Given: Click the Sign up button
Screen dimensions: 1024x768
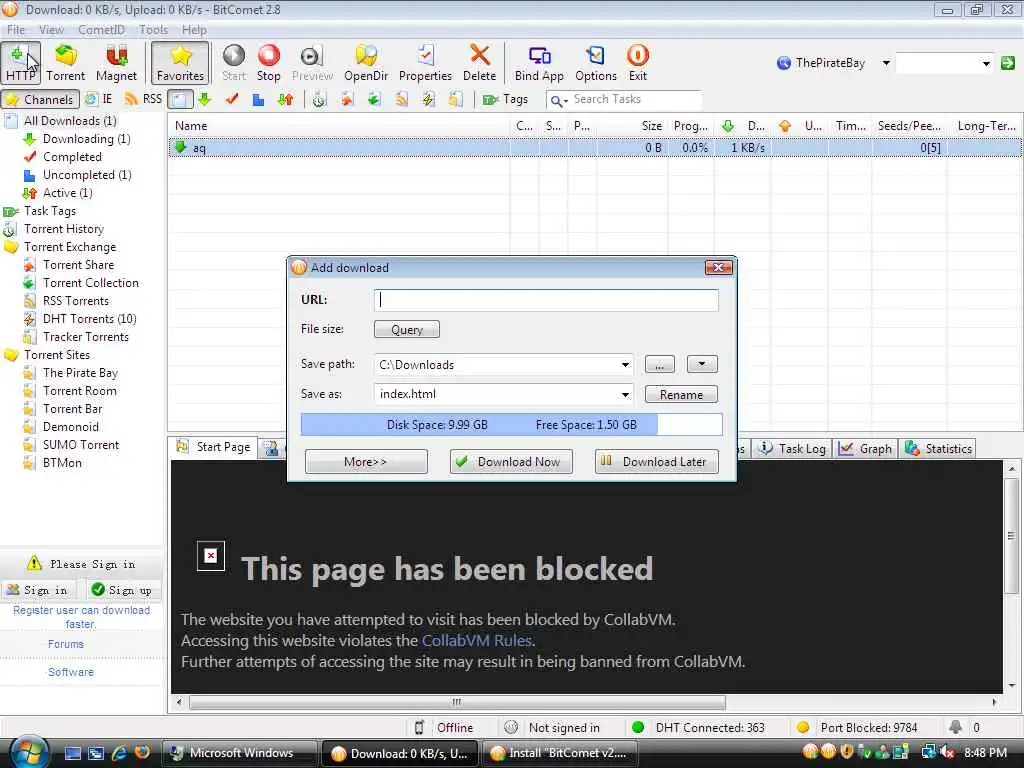Looking at the screenshot, I should tap(121, 590).
